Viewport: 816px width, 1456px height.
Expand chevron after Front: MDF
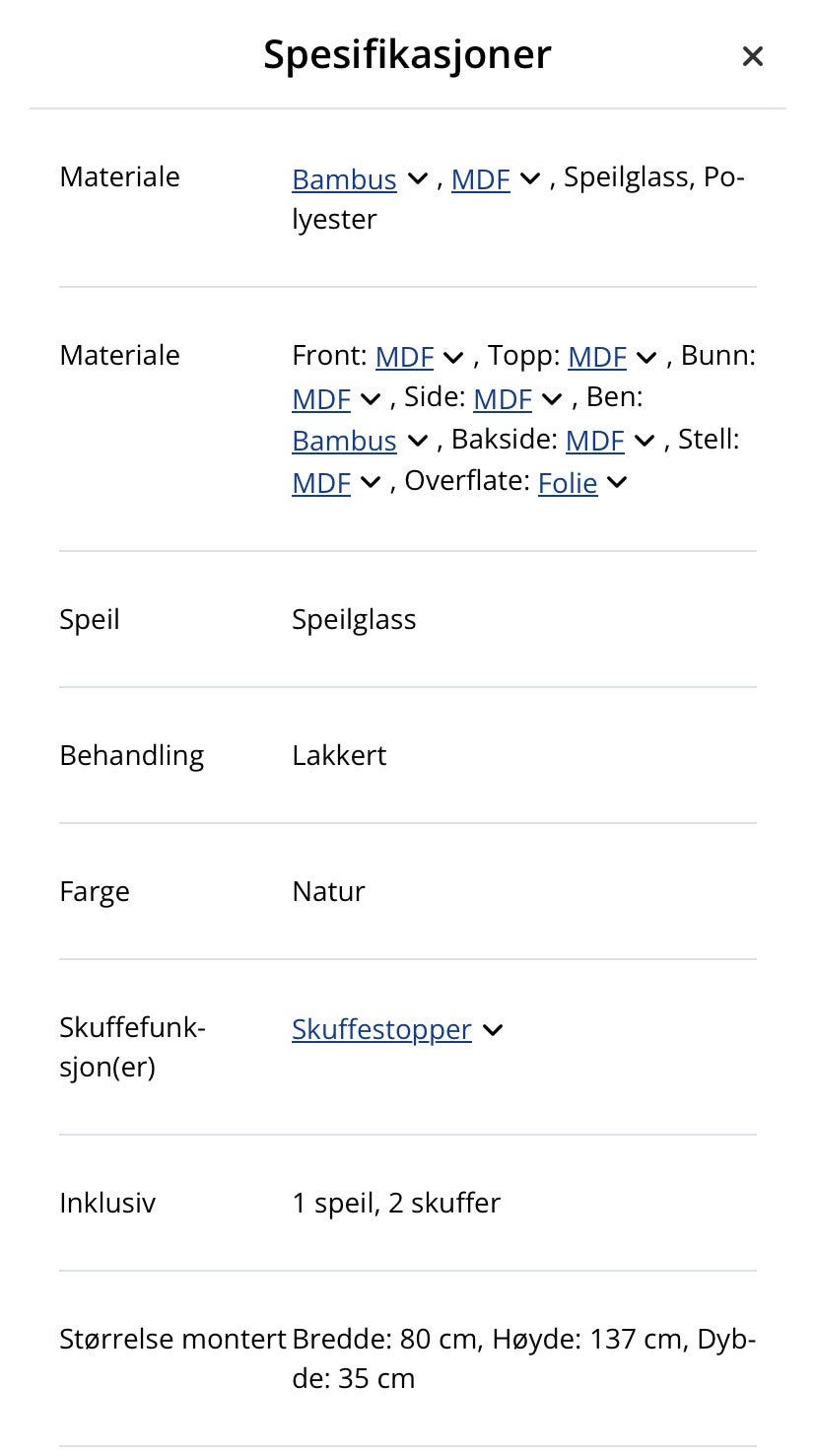[x=454, y=357]
